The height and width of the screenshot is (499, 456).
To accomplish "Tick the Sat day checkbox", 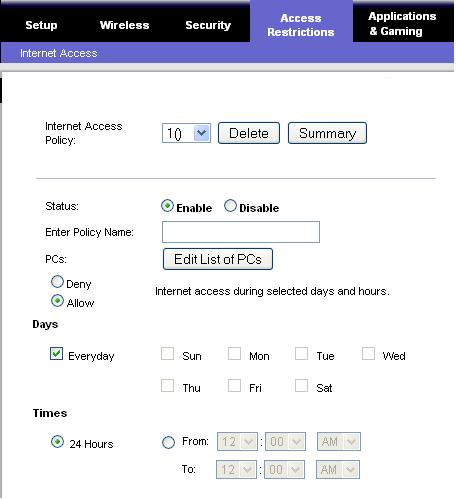I will click(x=301, y=386).
